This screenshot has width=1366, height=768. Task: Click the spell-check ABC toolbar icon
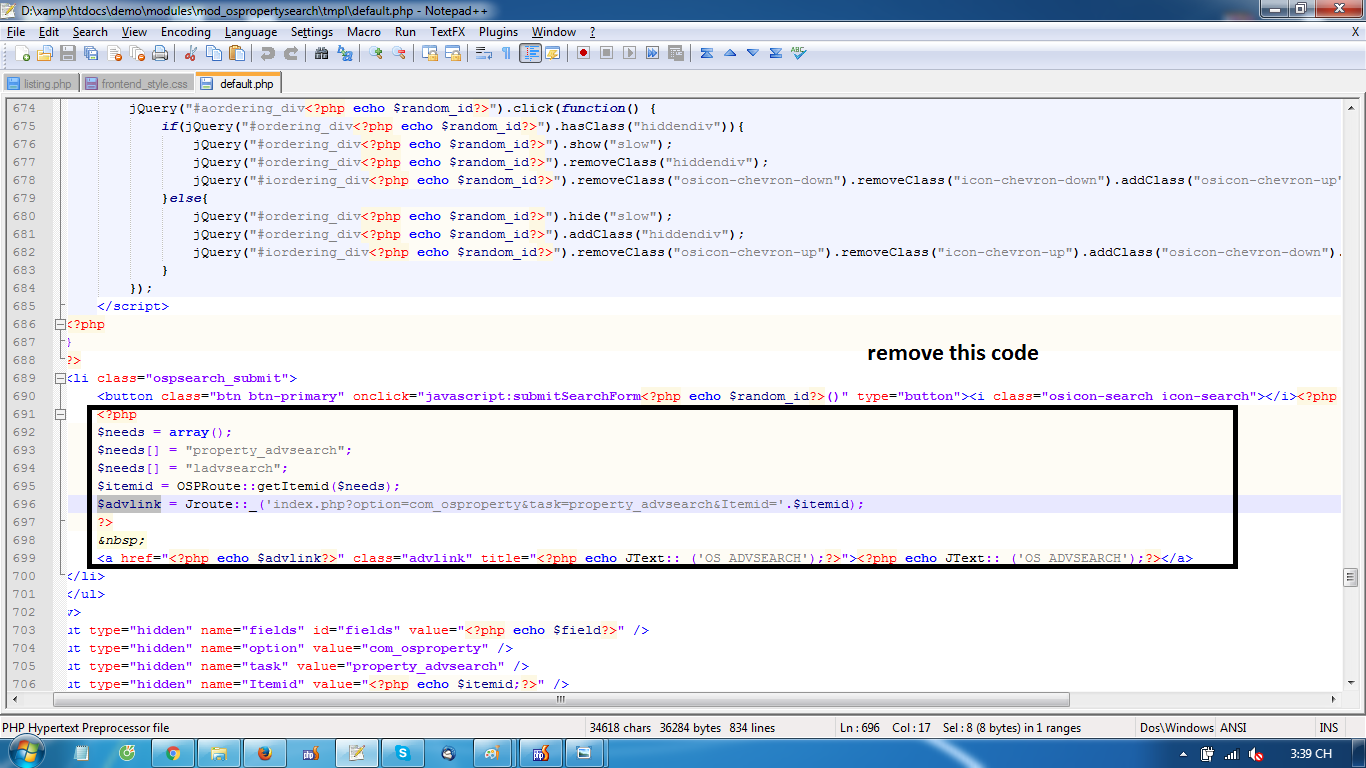click(x=799, y=53)
